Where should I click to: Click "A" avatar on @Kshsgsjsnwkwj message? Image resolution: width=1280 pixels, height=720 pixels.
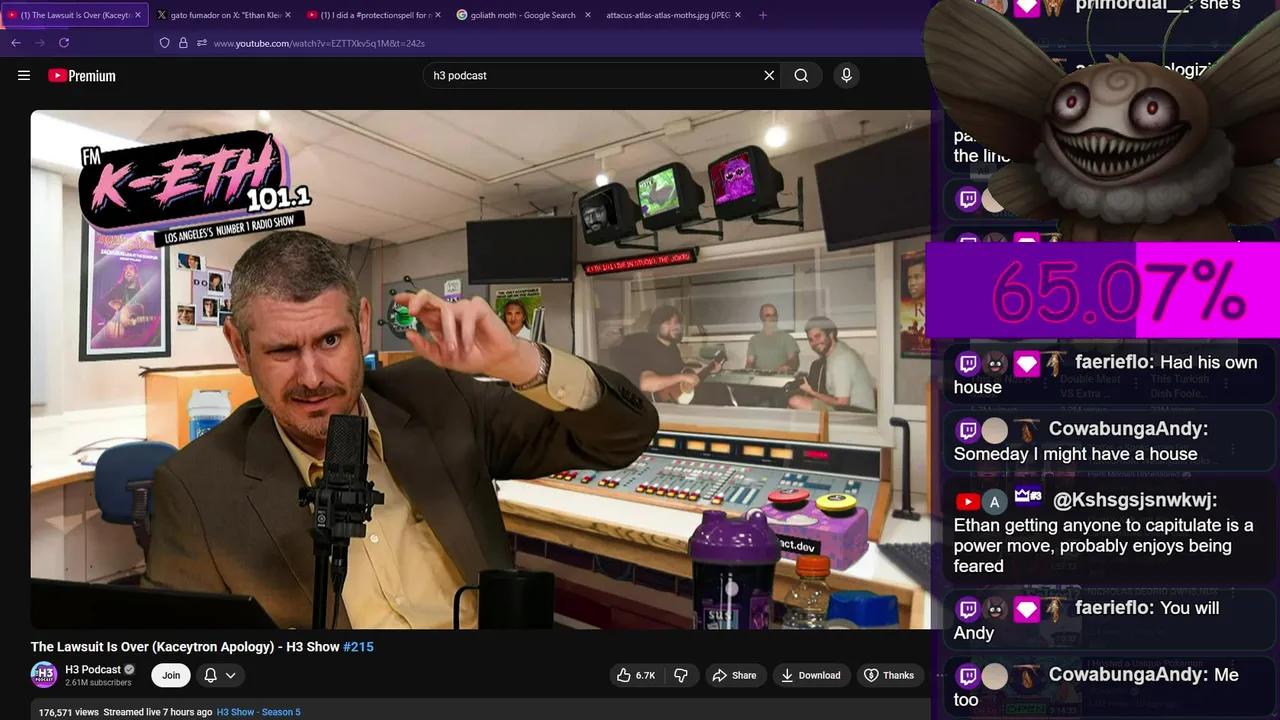click(994, 502)
